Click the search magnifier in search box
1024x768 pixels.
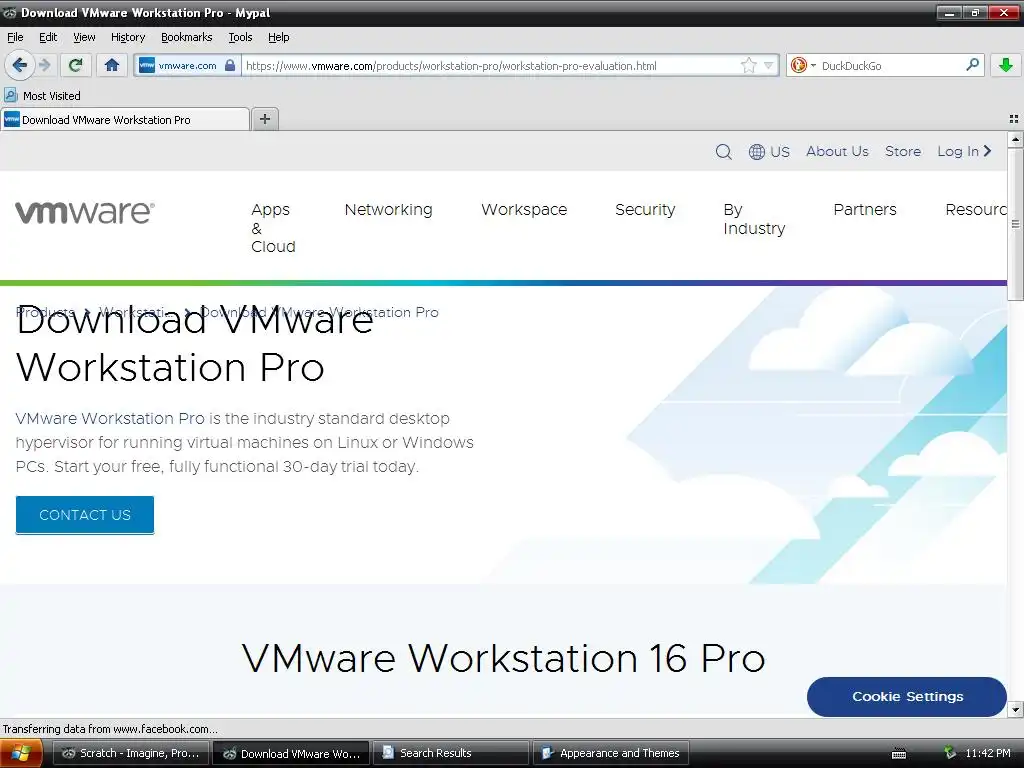click(x=972, y=65)
